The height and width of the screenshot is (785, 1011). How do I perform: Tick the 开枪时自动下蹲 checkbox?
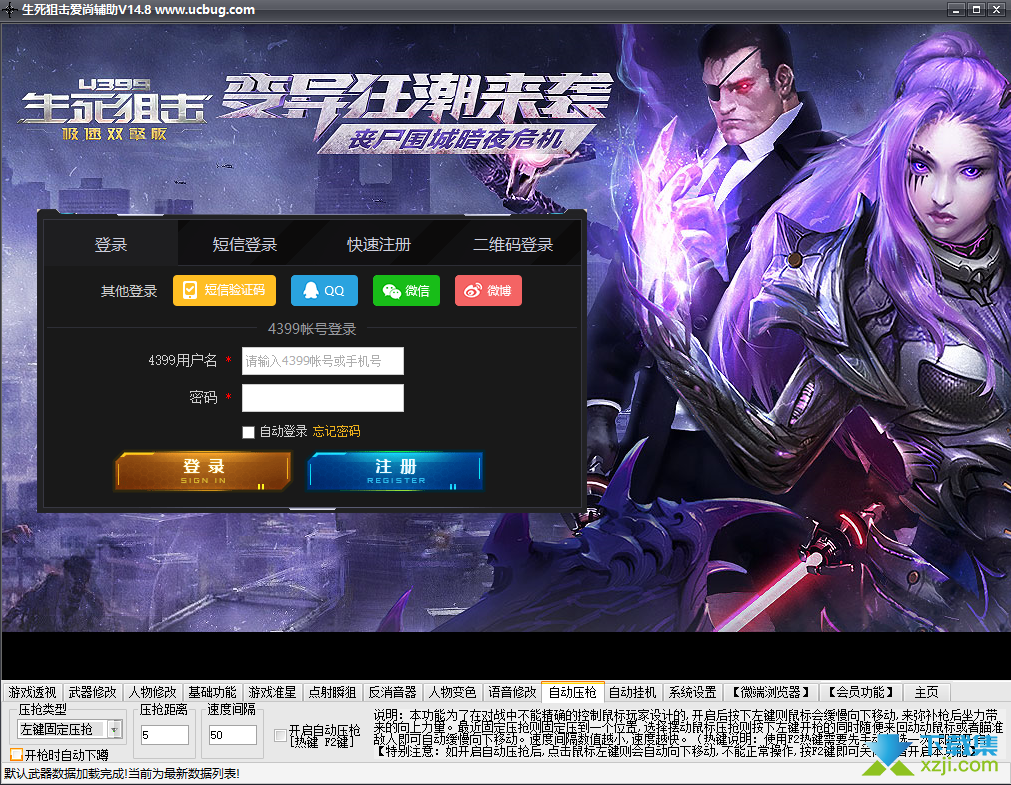pos(16,754)
